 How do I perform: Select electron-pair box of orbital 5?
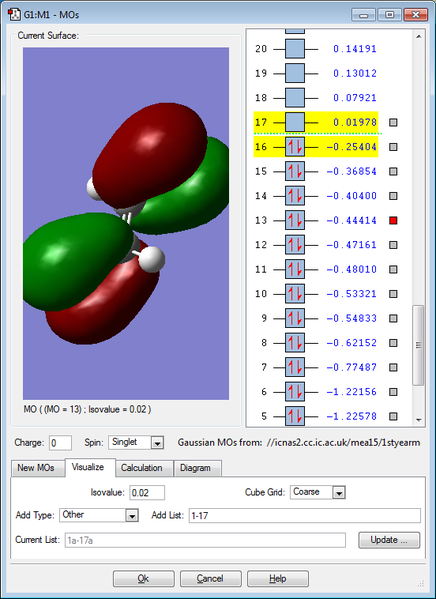click(295, 416)
